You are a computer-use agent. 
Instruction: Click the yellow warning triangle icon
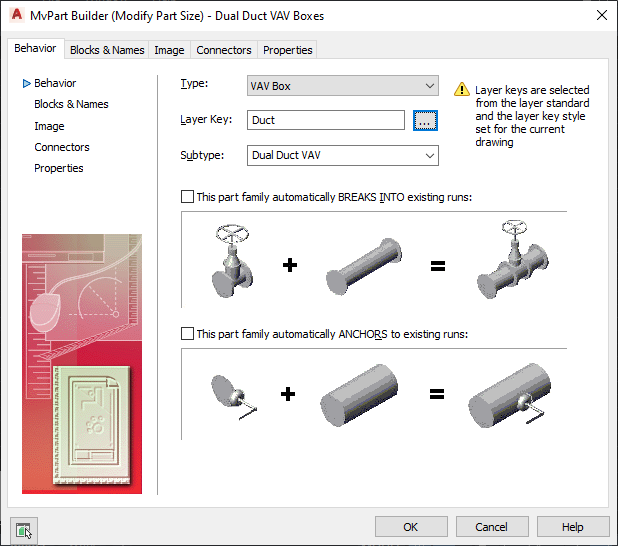pos(462,89)
